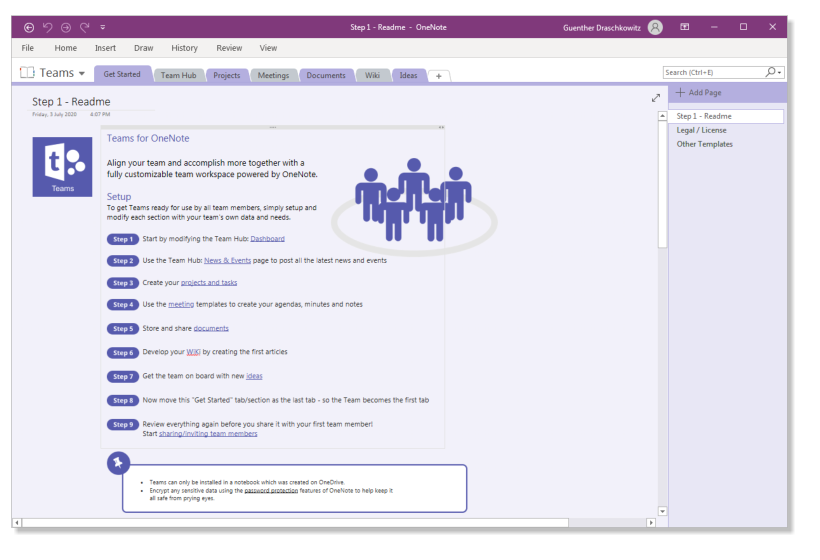
Task: Switch to the Documents section tab
Action: 326,75
